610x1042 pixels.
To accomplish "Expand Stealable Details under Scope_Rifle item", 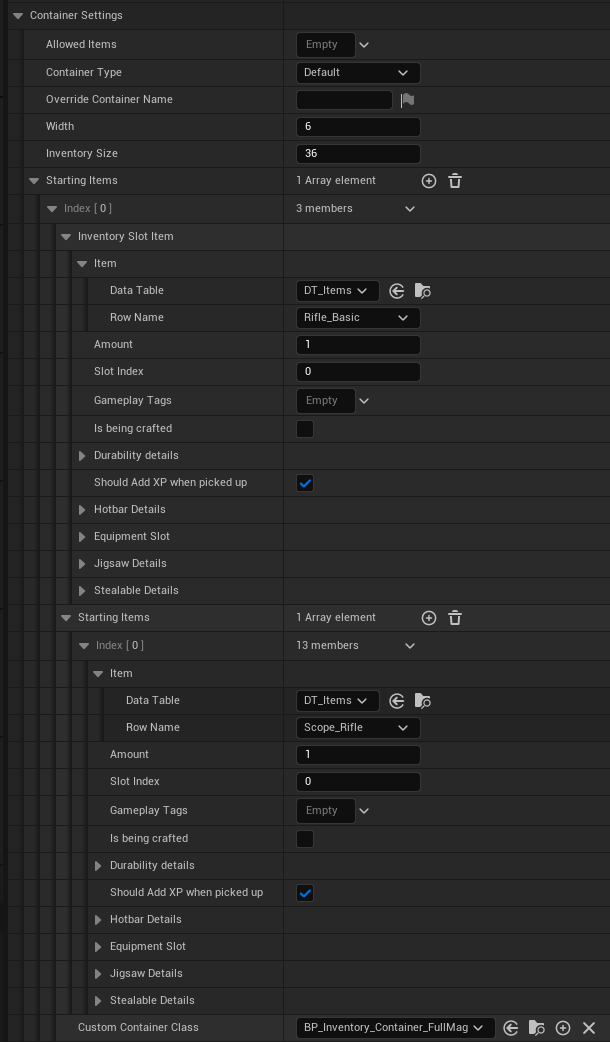I will (98, 1001).
